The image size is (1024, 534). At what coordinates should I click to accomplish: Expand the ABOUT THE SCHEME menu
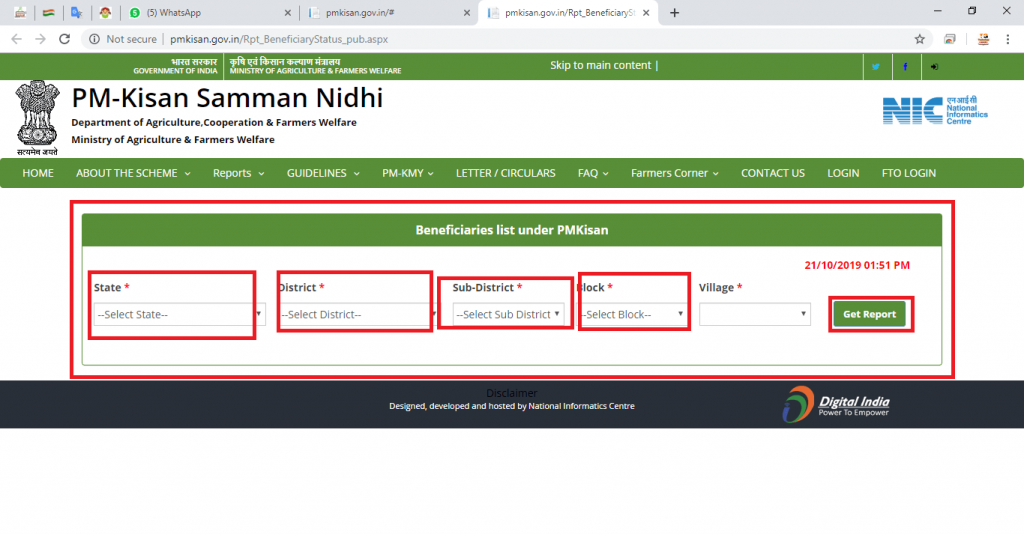click(x=133, y=173)
